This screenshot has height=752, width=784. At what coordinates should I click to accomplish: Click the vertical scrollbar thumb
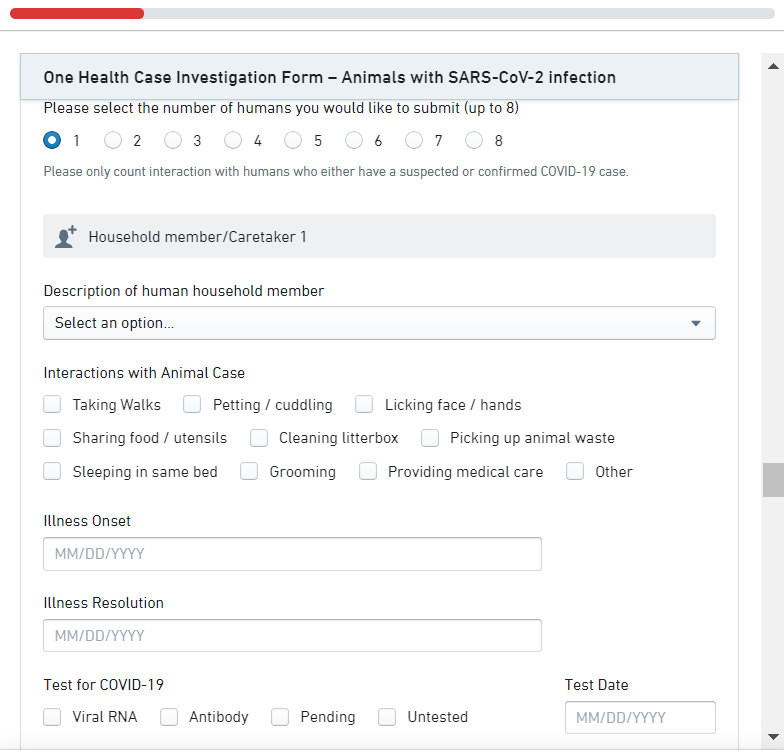(x=773, y=480)
